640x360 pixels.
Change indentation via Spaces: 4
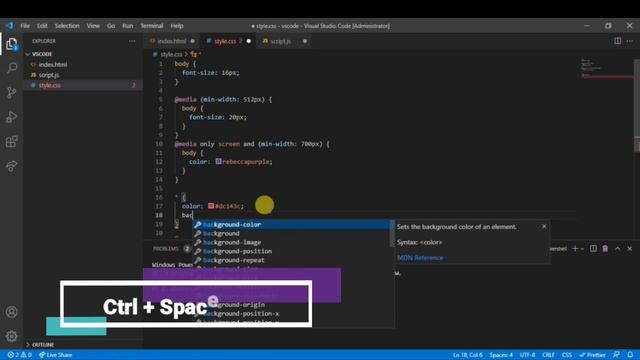[x=501, y=355]
